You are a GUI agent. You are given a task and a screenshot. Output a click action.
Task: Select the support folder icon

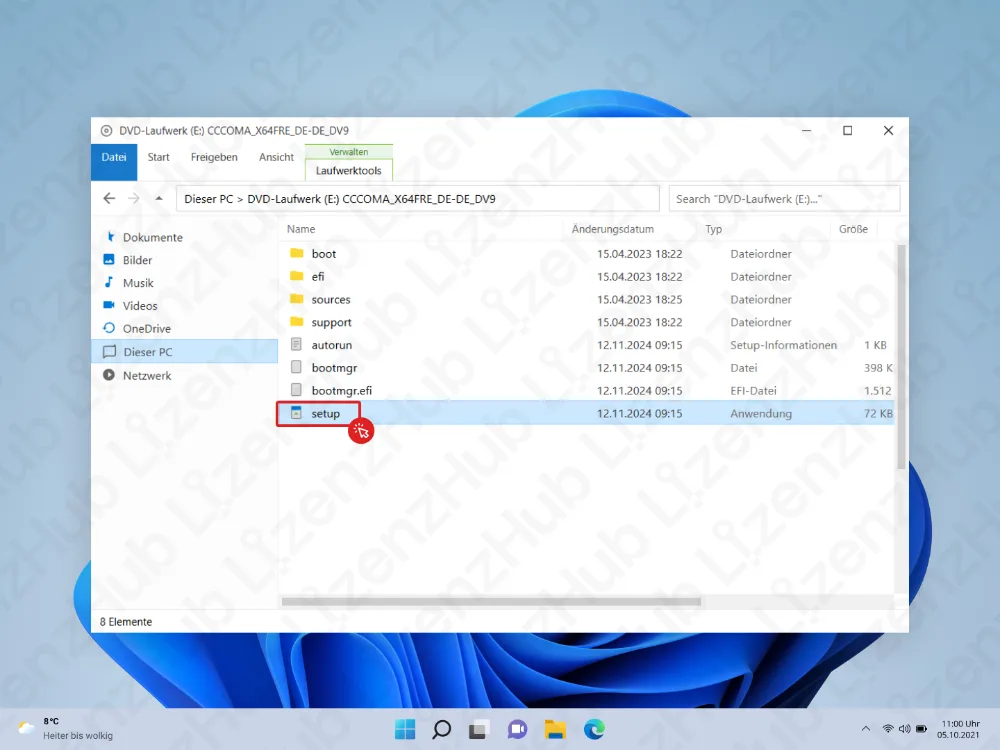297,322
